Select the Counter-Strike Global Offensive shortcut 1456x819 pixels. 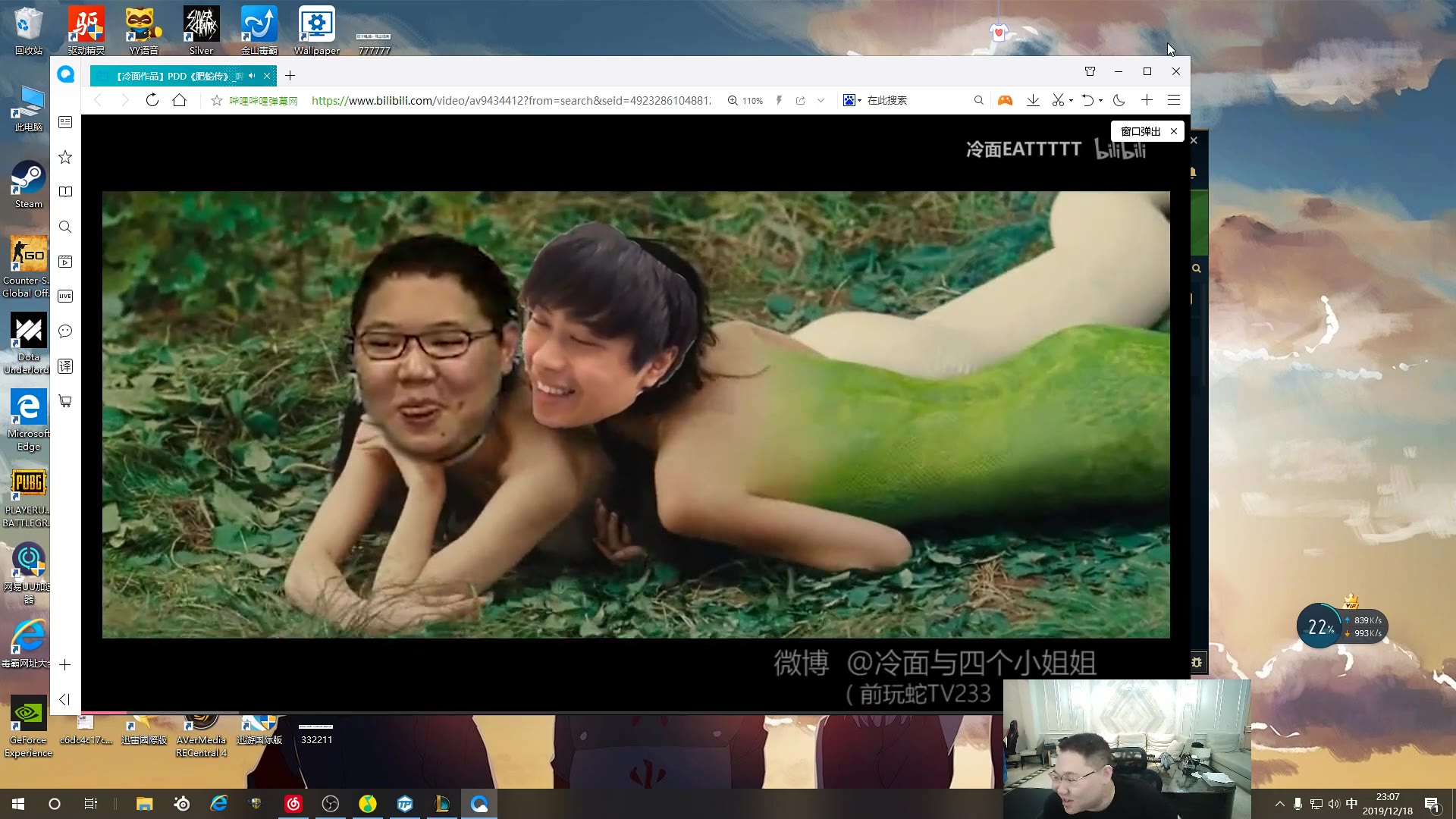pyautogui.click(x=27, y=267)
